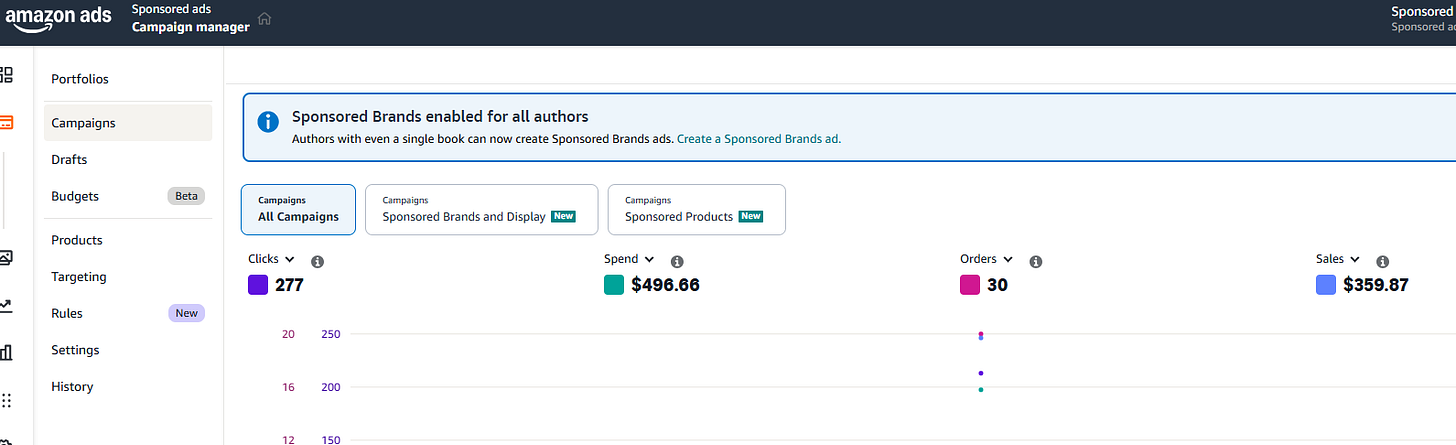Screen dimensions: 1456x445
Task: Open the dotted grid apps icon in rail
Action: click(6, 399)
